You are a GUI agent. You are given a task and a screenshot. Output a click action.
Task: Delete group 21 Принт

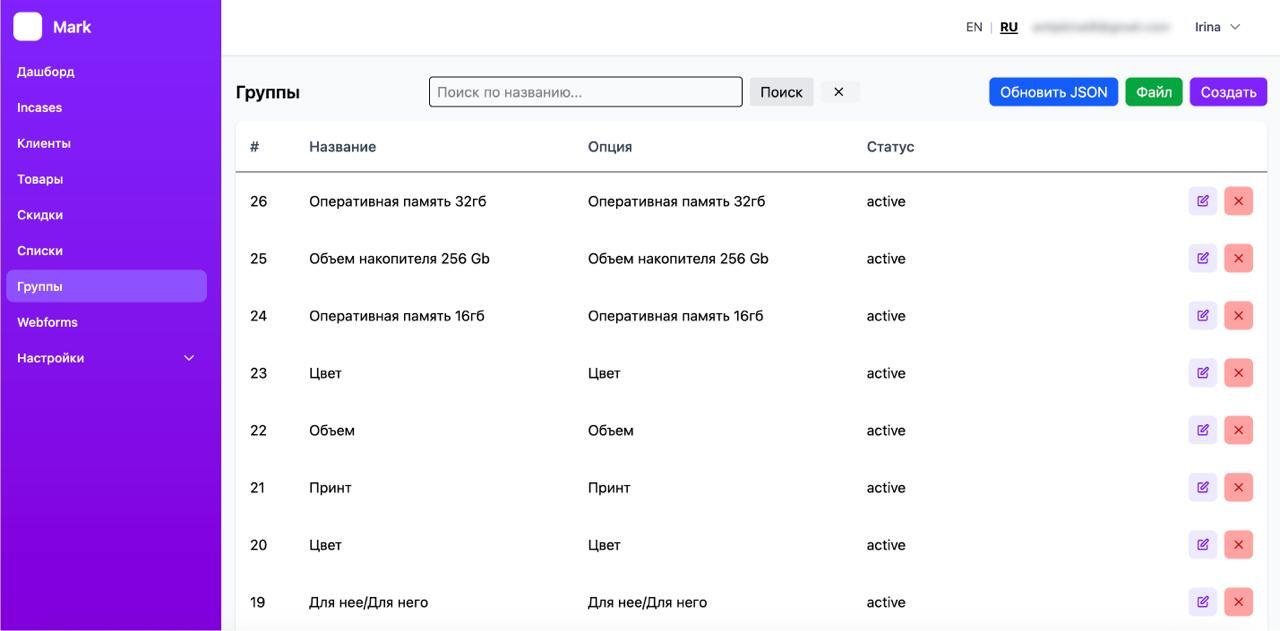(1238, 488)
